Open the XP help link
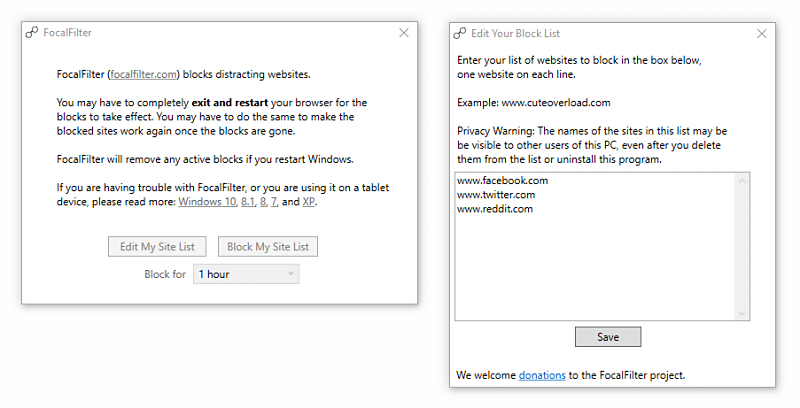The height and width of the screenshot is (408, 800). click(x=308, y=201)
